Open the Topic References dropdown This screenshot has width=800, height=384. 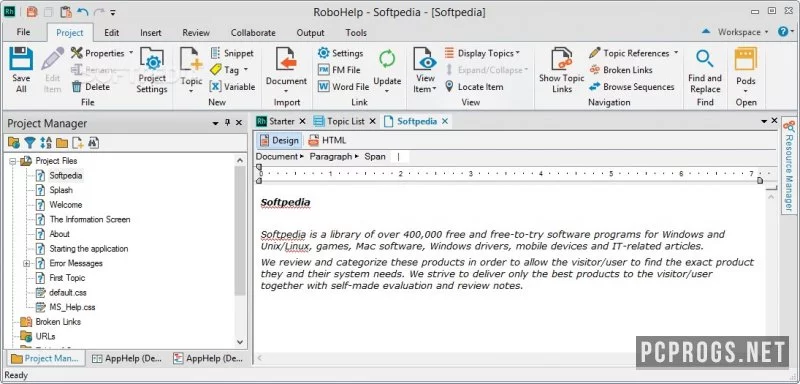(x=676, y=53)
